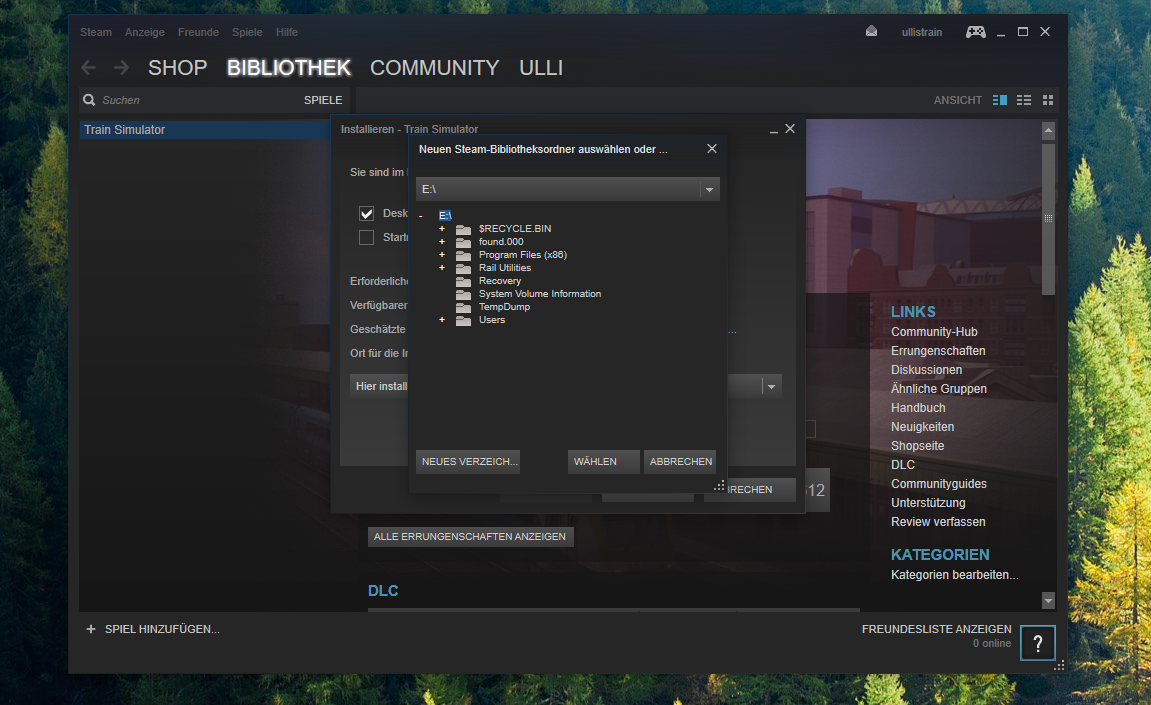
Task: Open the SPIELE filter label
Action: (323, 100)
